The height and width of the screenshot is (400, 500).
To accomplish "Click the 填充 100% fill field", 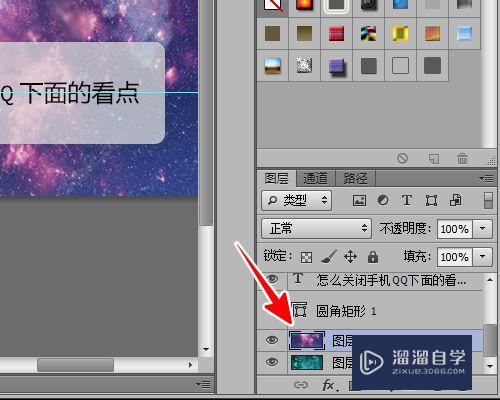I will point(455,257).
